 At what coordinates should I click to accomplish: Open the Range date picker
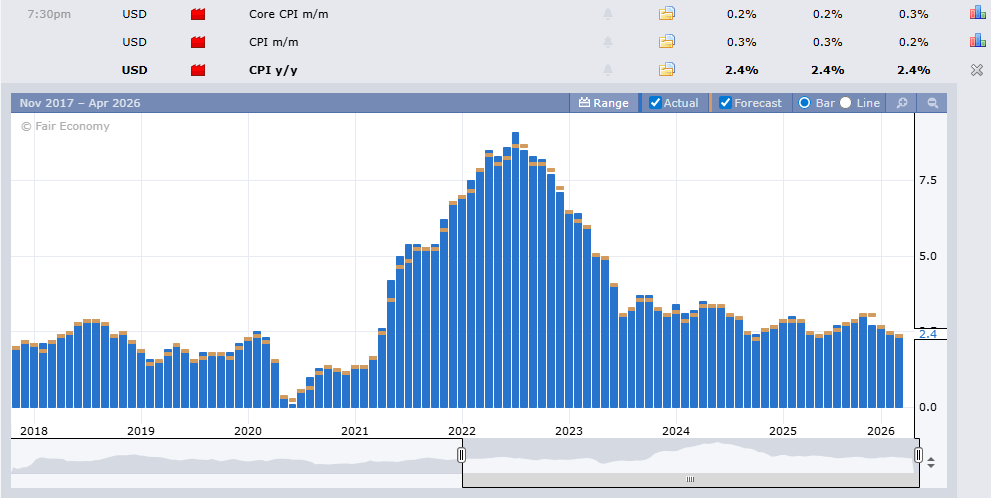[x=604, y=103]
